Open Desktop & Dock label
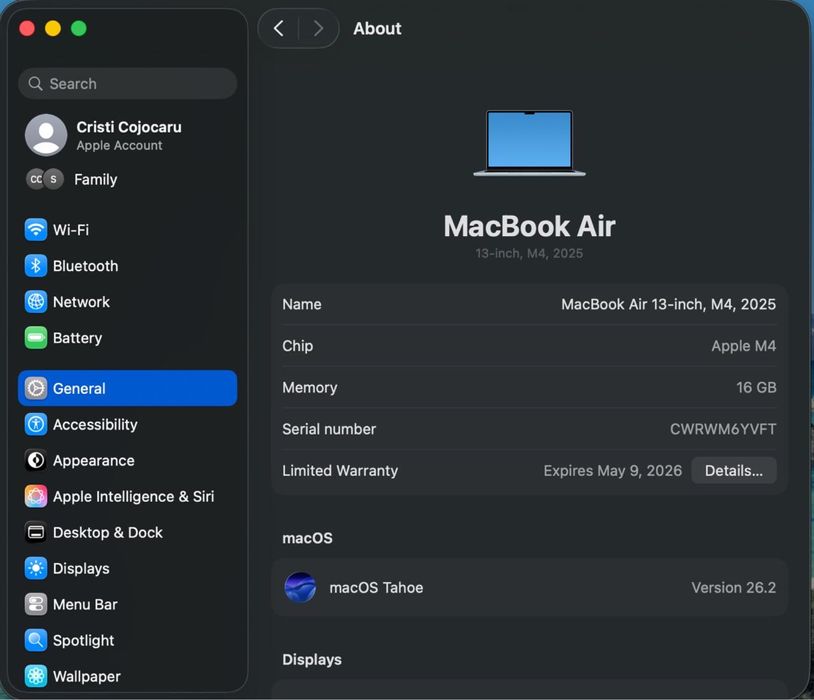Viewport: 814px width, 700px height. click(x=107, y=532)
